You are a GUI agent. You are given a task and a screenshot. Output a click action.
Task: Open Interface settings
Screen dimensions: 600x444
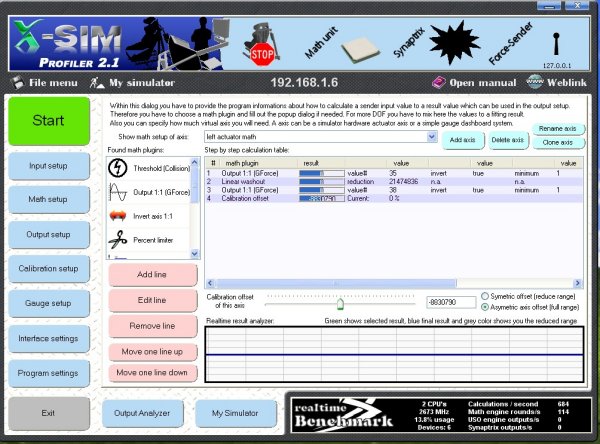click(49, 339)
